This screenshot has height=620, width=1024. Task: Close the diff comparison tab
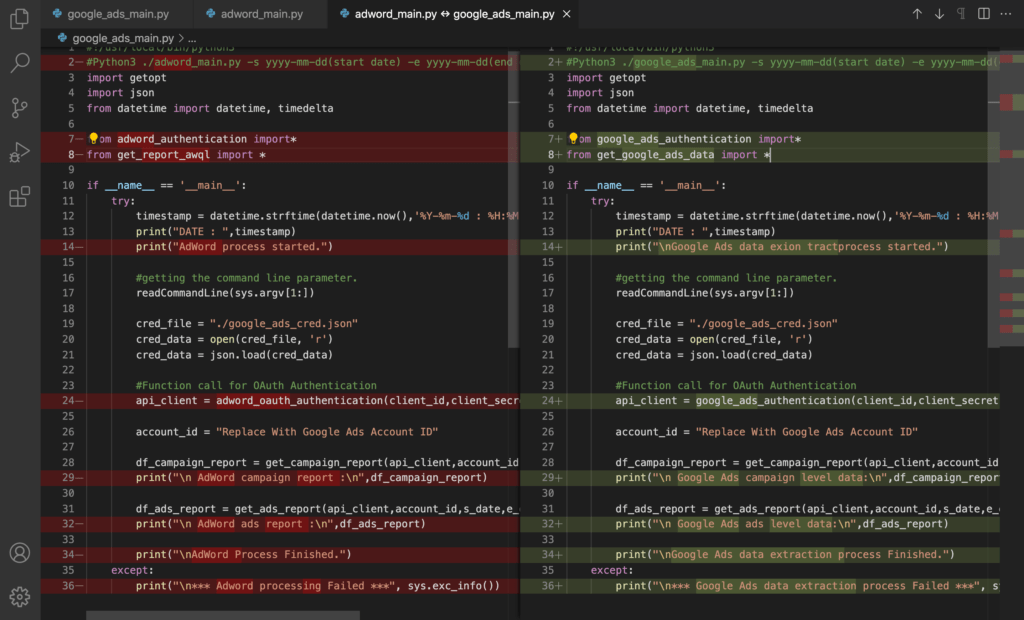[x=565, y=14]
